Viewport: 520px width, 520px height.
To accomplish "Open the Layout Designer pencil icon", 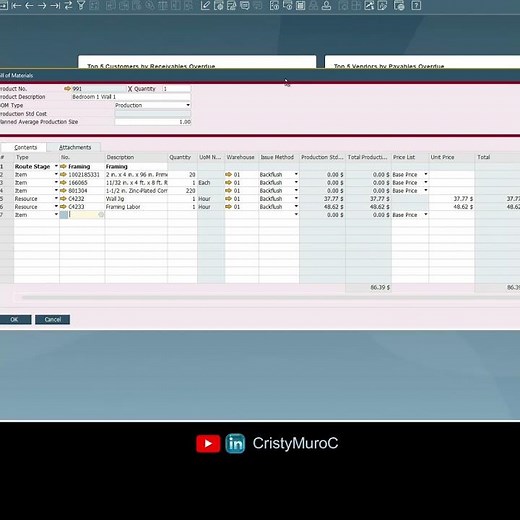I will (x=205, y=5).
